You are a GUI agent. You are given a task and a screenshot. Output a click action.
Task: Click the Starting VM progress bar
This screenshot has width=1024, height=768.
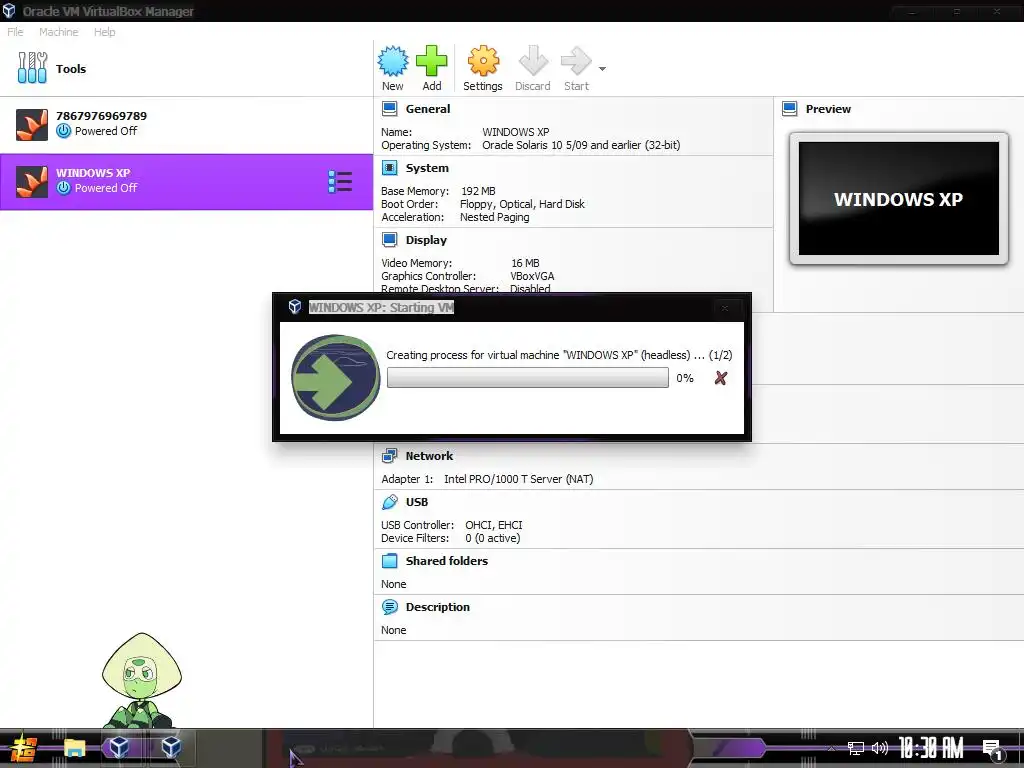point(528,377)
